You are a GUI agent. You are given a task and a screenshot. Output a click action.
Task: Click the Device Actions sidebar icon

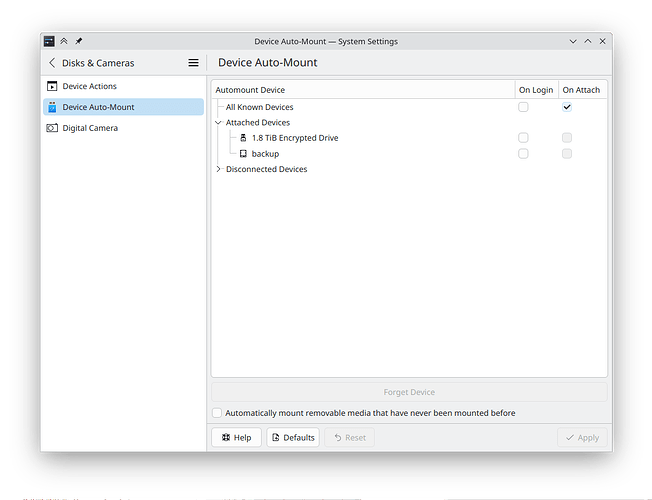[52, 86]
